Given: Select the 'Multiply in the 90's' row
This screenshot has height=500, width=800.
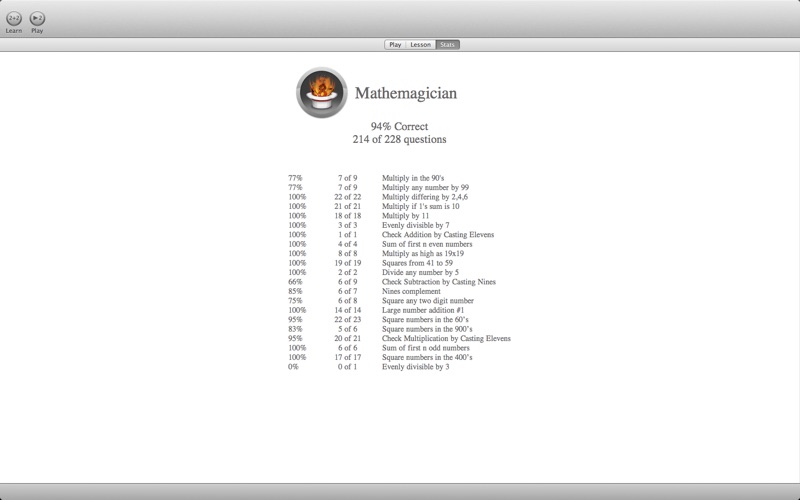Looking at the screenshot, I should [x=415, y=178].
